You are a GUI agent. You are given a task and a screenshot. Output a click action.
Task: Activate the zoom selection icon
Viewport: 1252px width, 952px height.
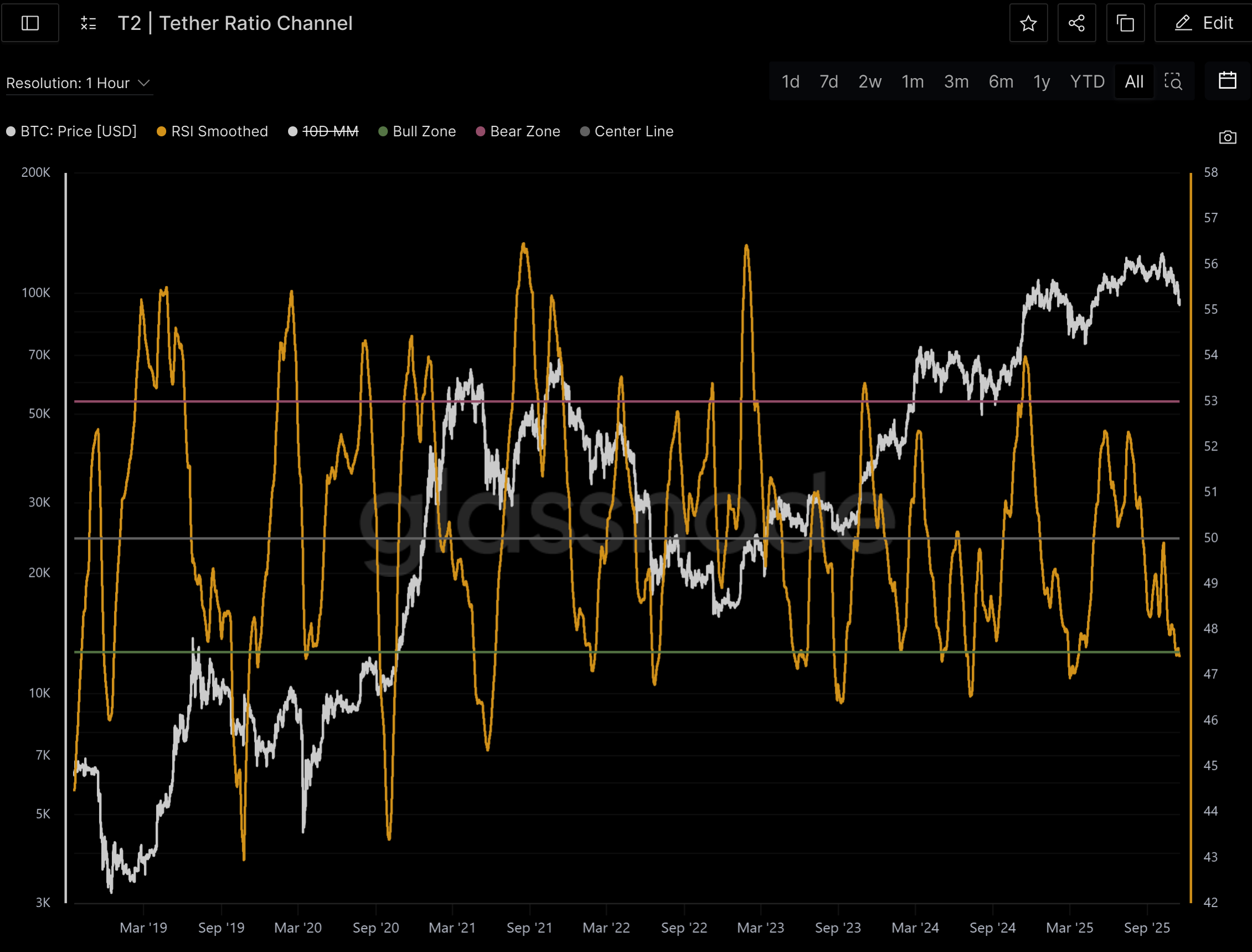[x=1173, y=81]
